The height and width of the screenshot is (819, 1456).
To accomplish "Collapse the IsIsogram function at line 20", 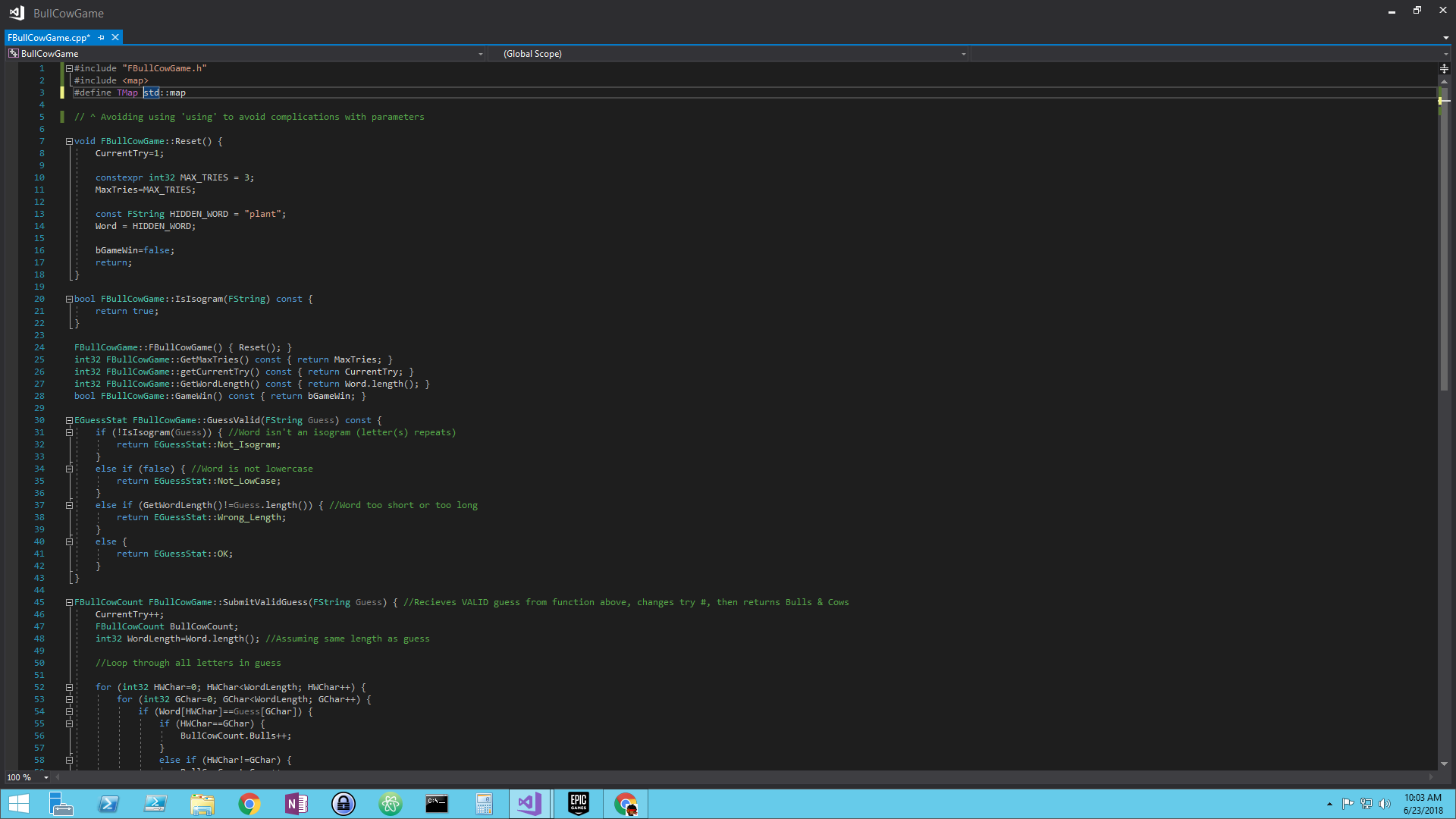I will [69, 299].
